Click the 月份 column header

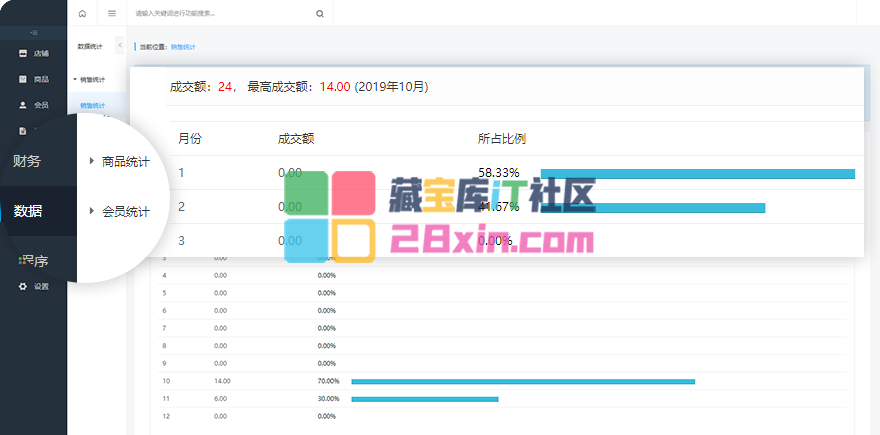[190, 139]
